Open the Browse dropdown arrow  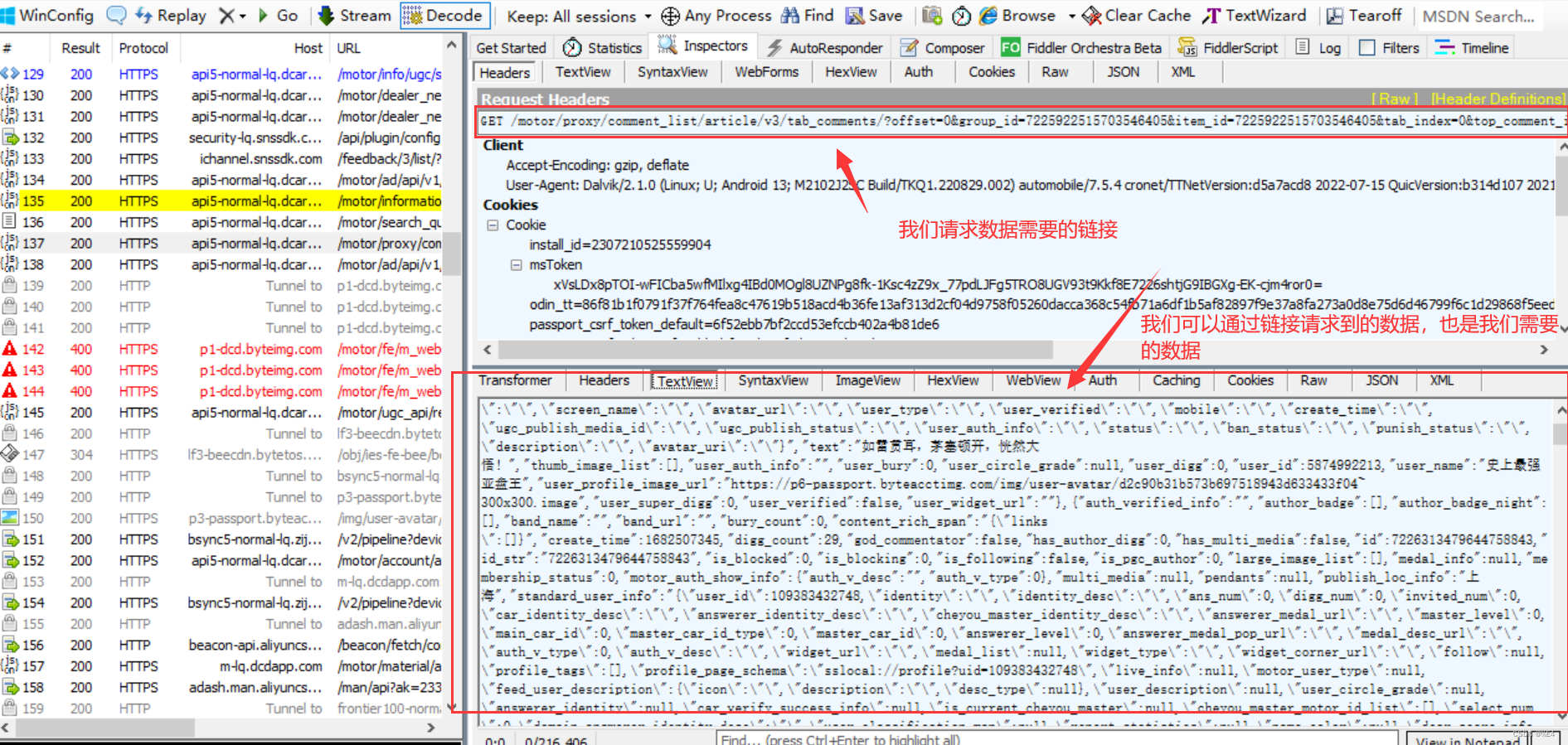[1071, 16]
